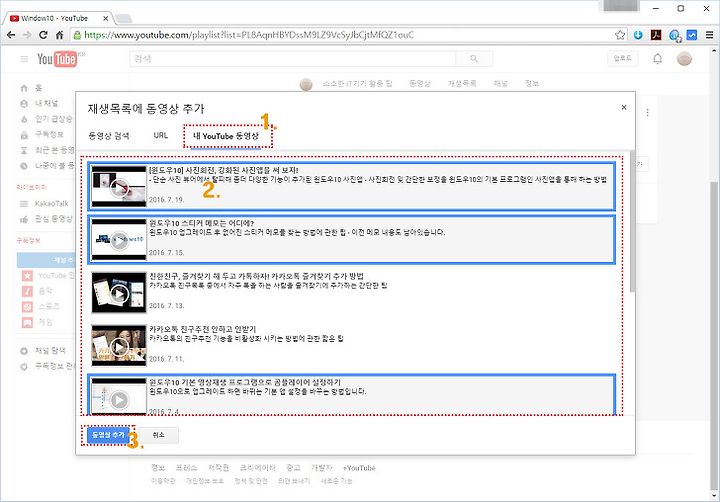Screen dimensions: 720x502
Task: Click the Home icon in the sidebar
Action: click(x=24, y=88)
